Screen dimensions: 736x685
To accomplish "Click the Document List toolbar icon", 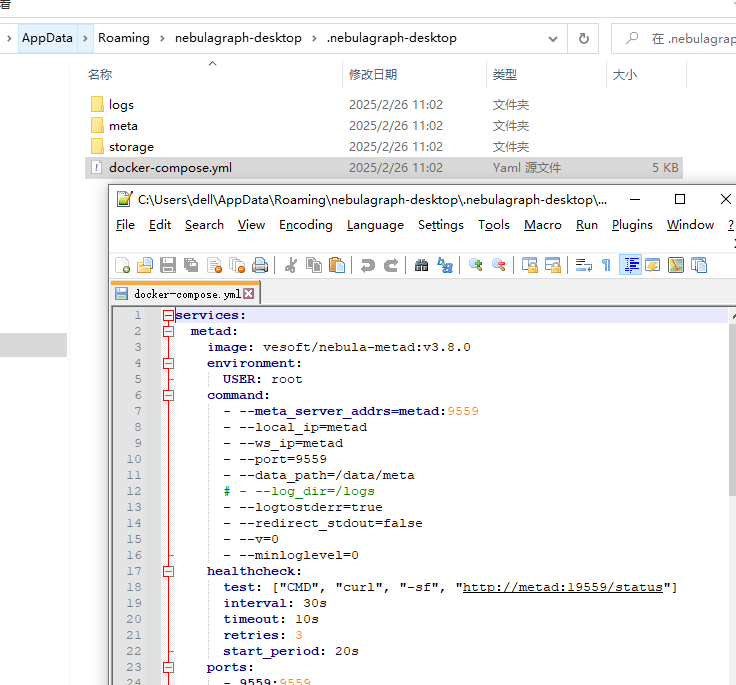I will [699, 265].
